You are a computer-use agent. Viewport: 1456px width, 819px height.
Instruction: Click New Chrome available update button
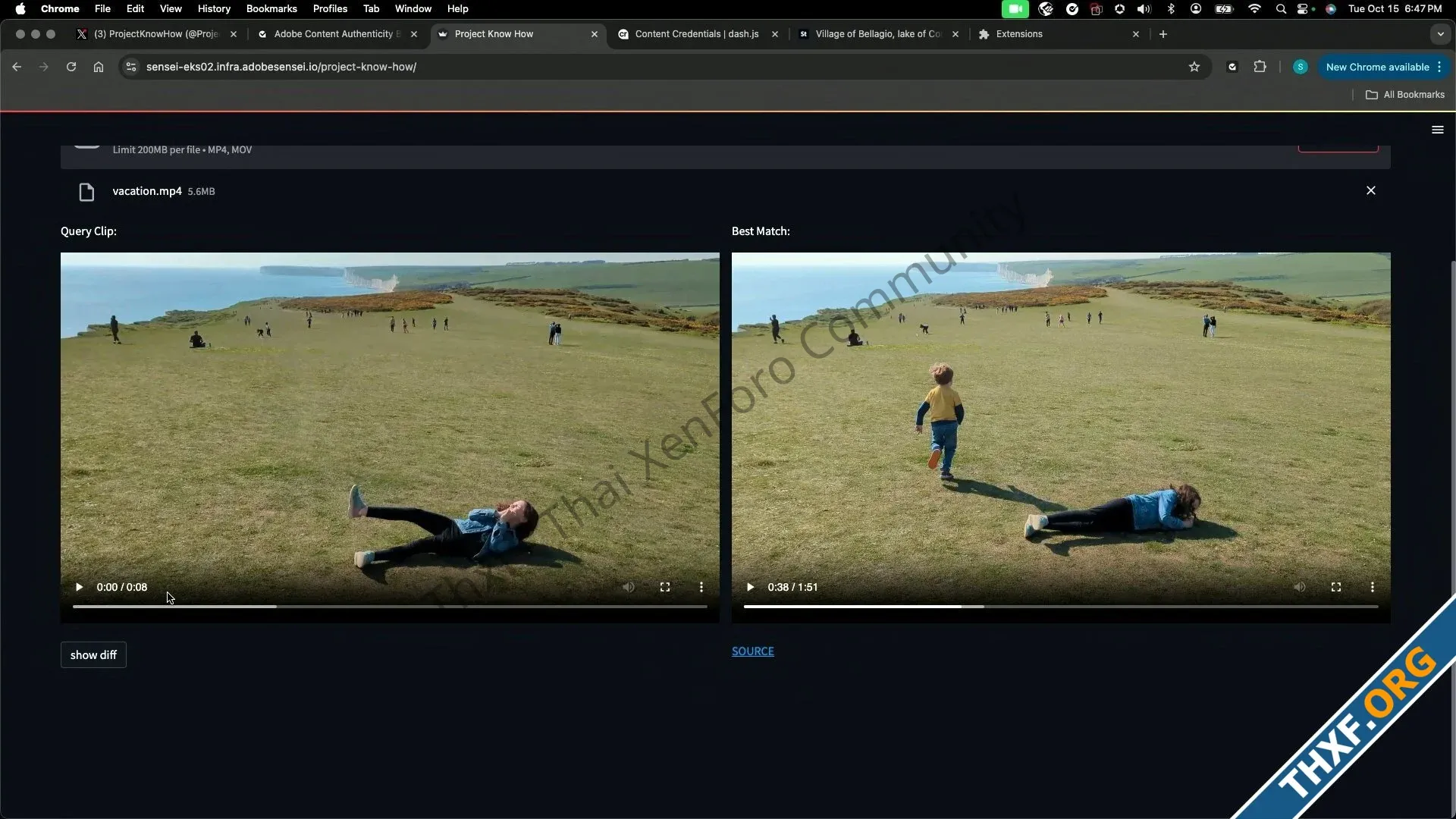(x=1384, y=67)
